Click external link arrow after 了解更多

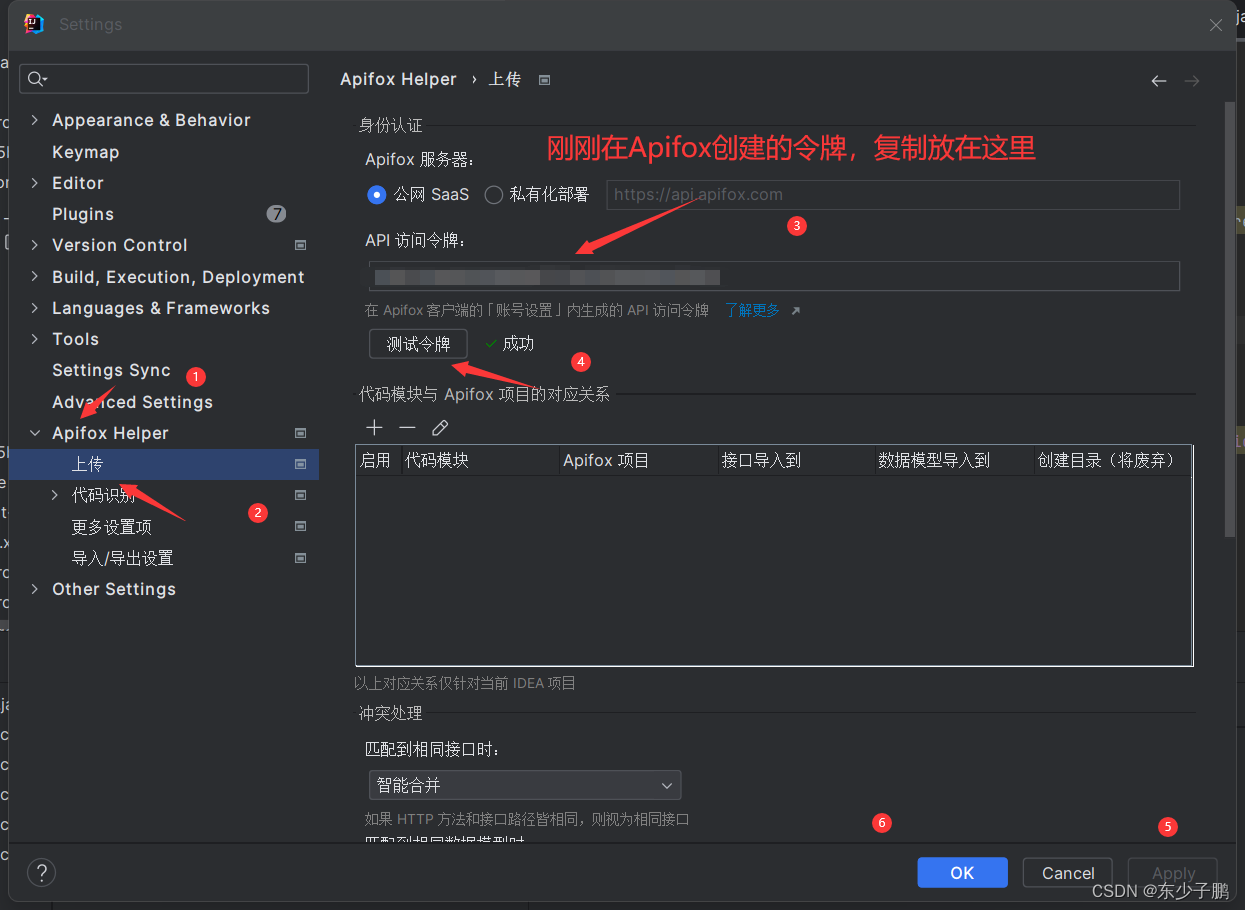click(x=795, y=311)
